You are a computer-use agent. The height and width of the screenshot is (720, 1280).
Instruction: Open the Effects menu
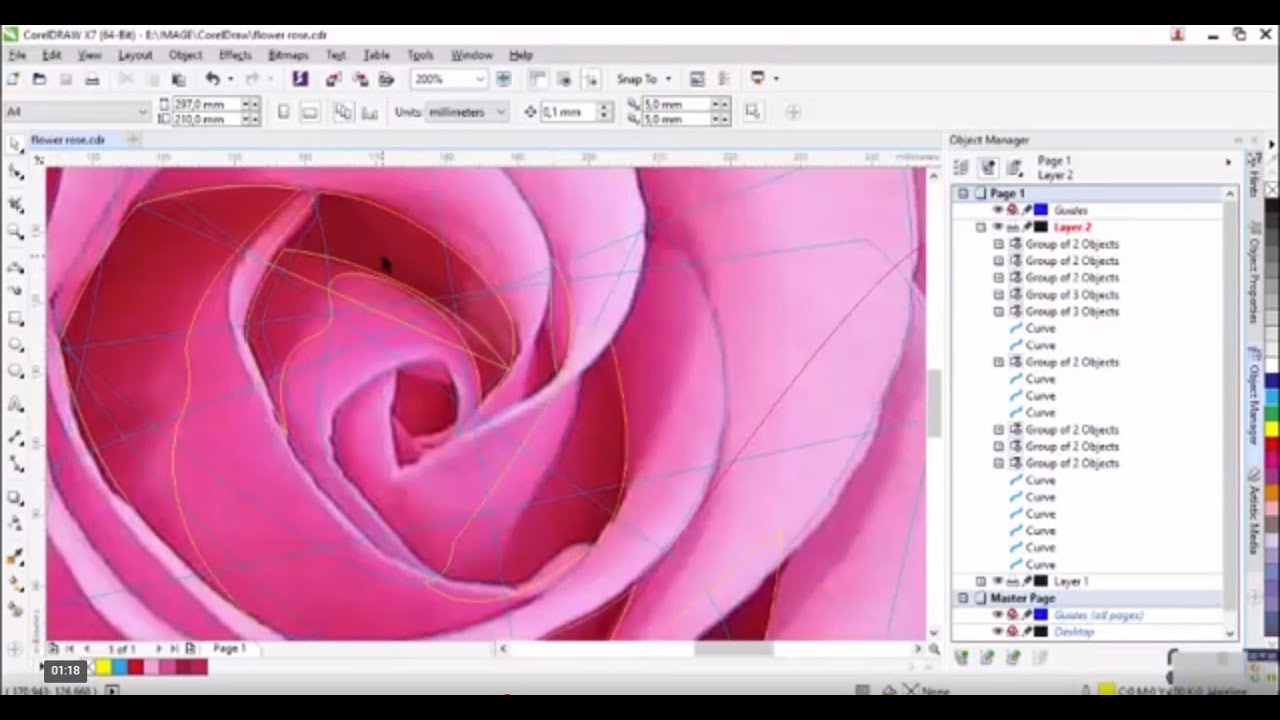(x=235, y=55)
